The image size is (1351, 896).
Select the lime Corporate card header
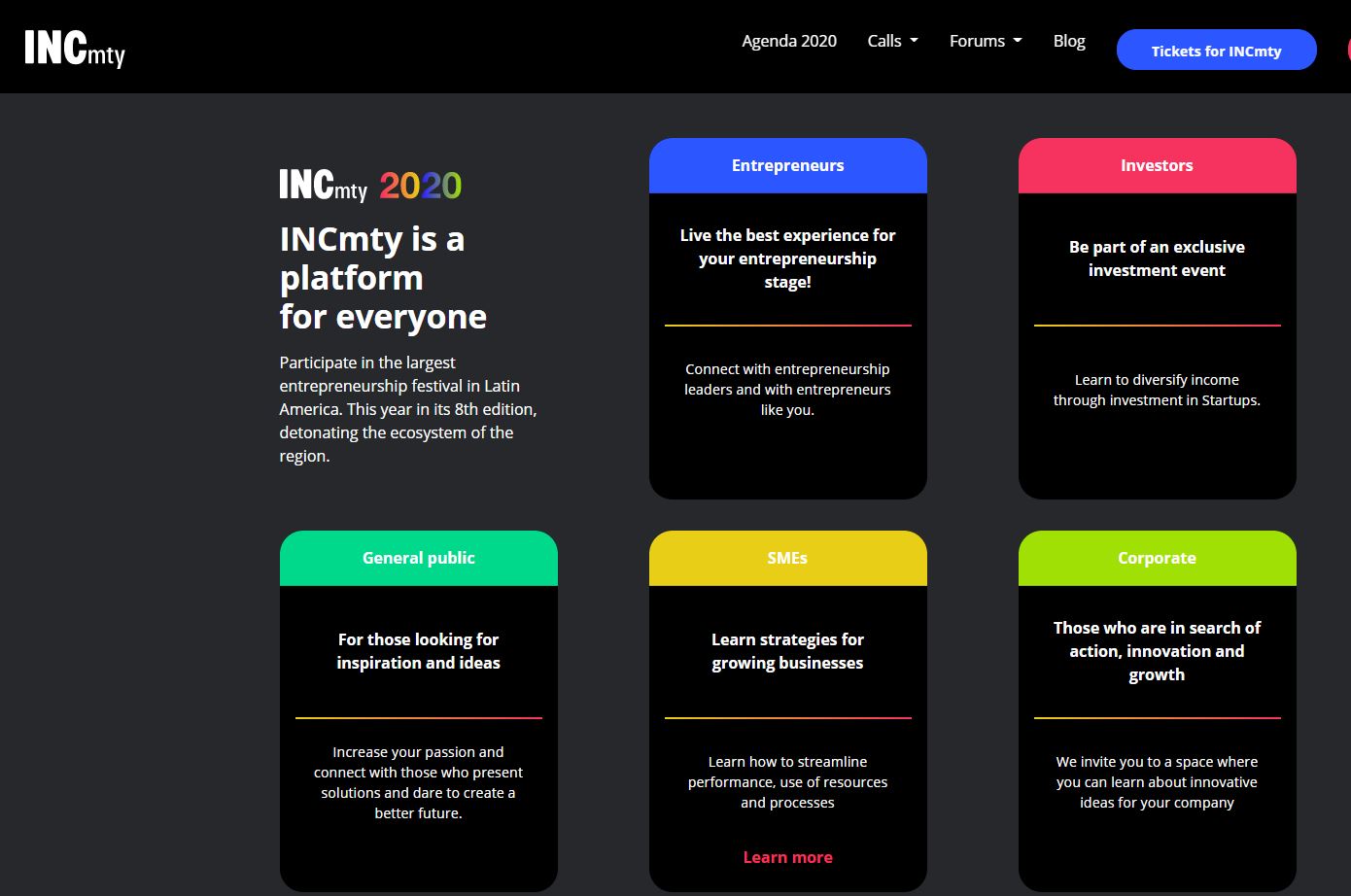point(1157,558)
